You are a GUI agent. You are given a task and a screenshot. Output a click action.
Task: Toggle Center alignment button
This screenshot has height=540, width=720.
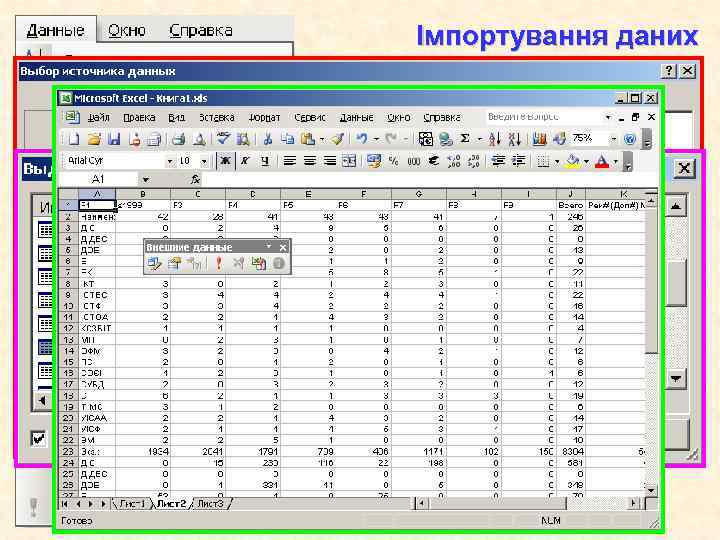point(309,161)
